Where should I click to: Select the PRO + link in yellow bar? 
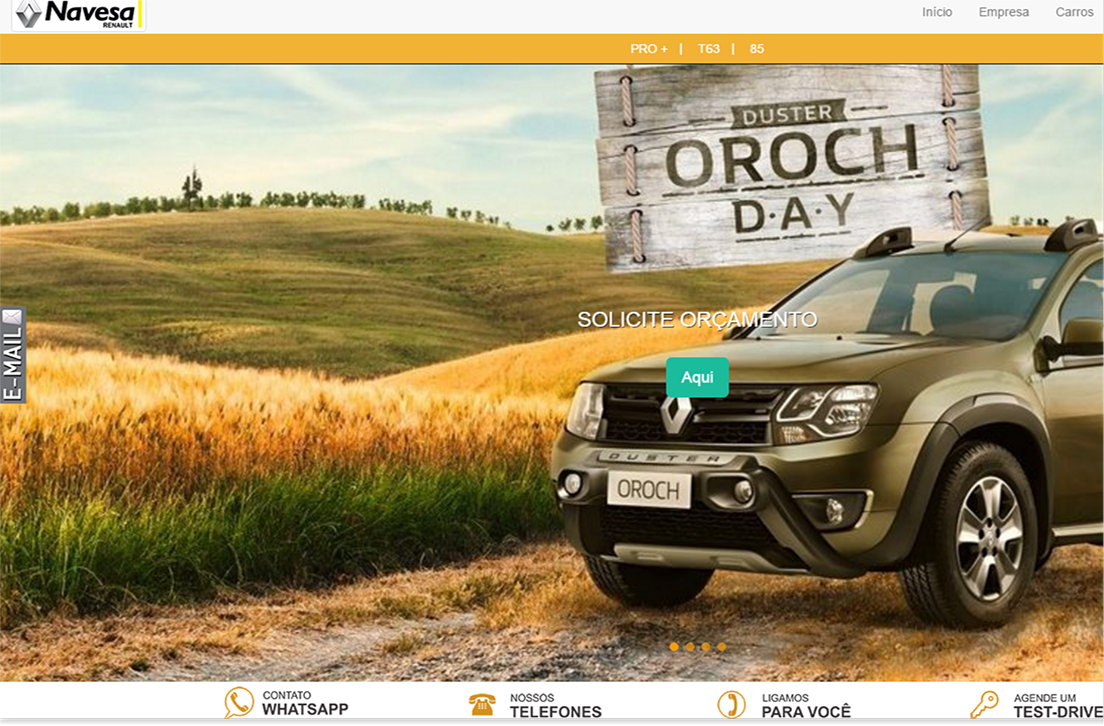coord(648,49)
